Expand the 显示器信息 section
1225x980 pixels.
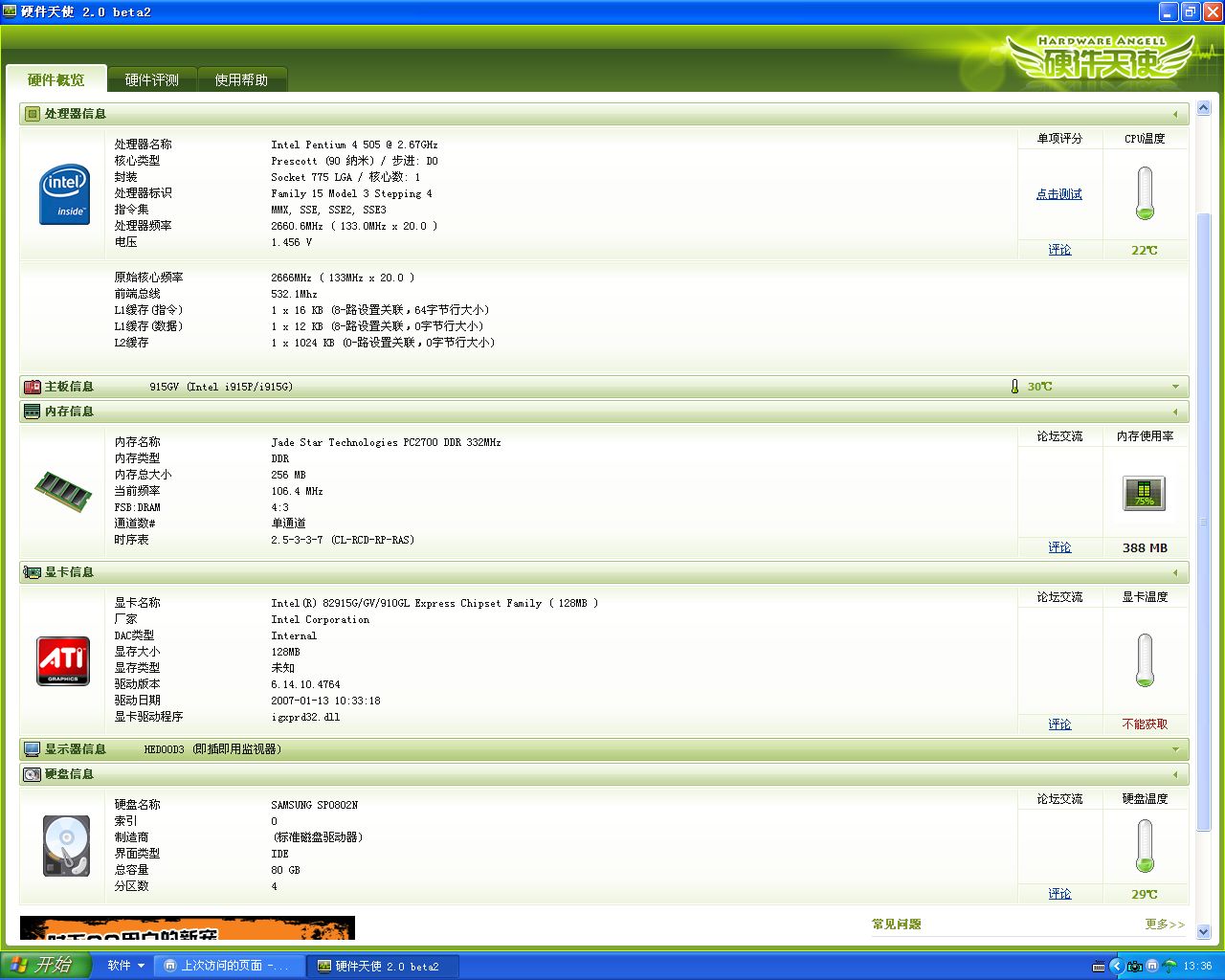1175,749
